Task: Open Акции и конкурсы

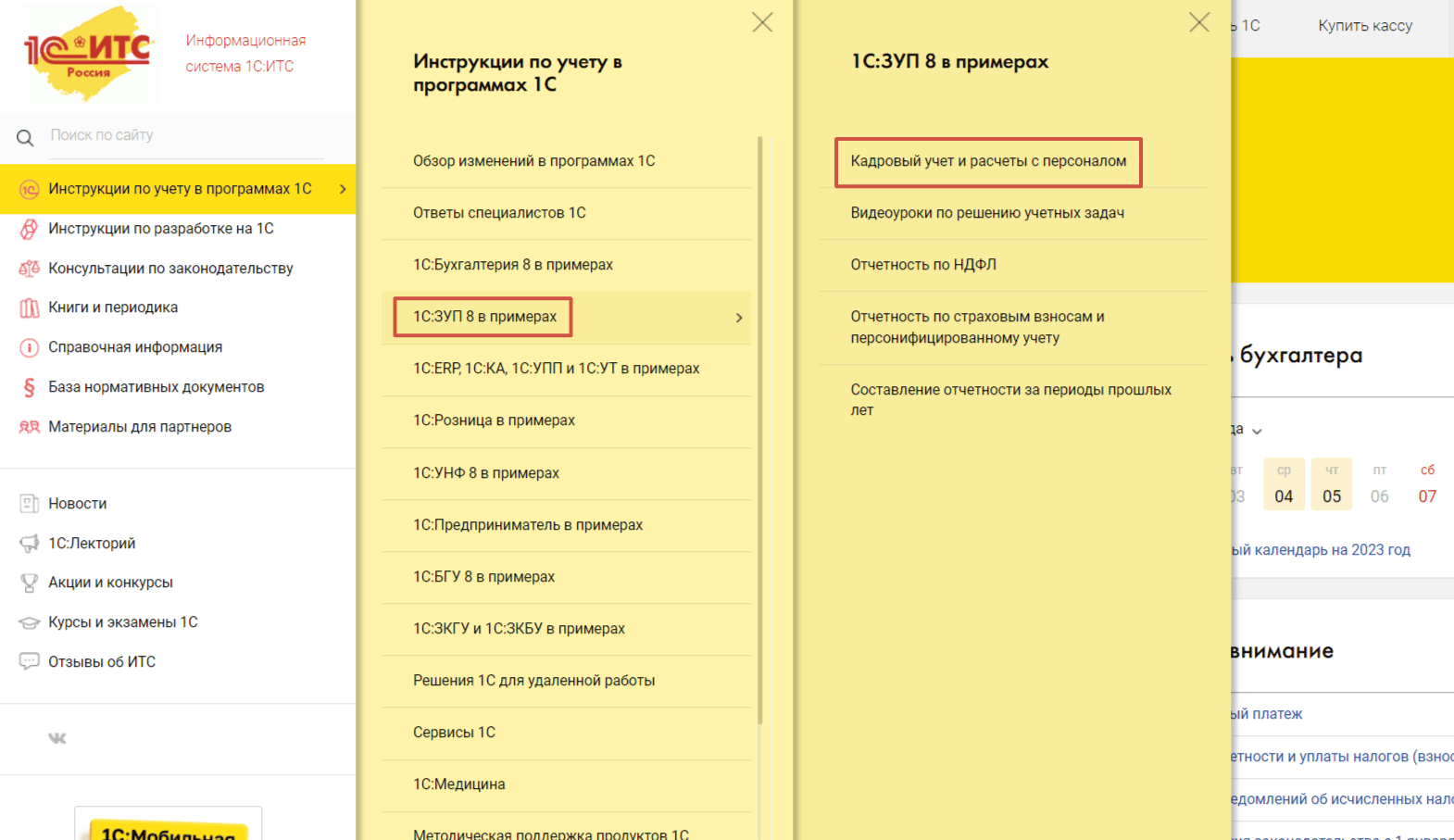Action: (111, 583)
